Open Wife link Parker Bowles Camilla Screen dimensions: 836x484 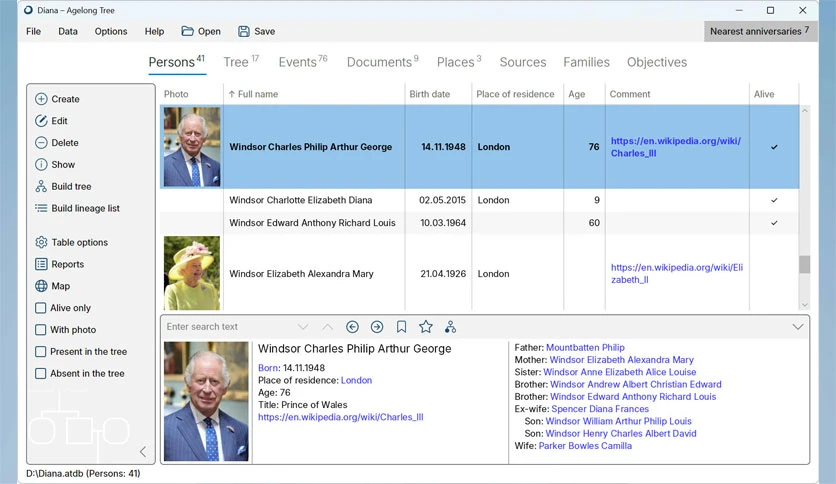coord(585,446)
